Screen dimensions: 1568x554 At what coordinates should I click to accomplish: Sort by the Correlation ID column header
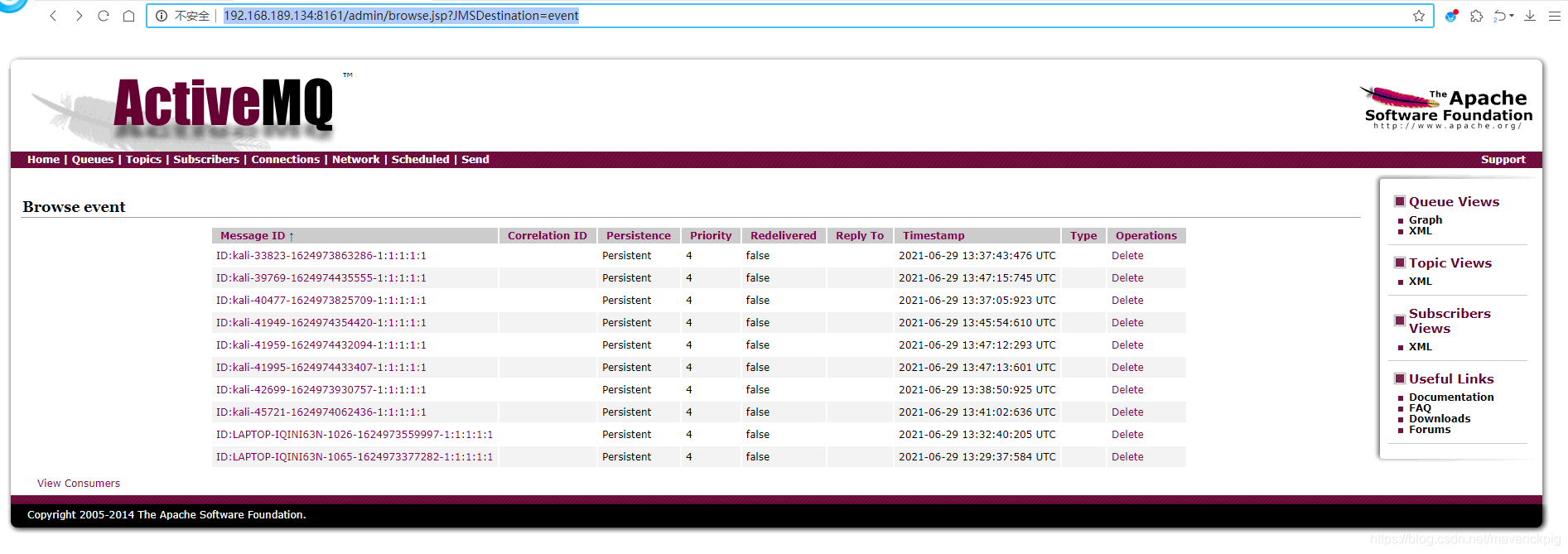(548, 236)
